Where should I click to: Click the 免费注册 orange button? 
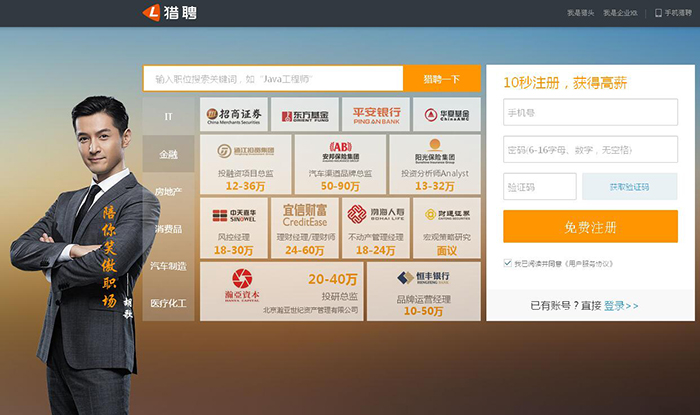(590, 227)
